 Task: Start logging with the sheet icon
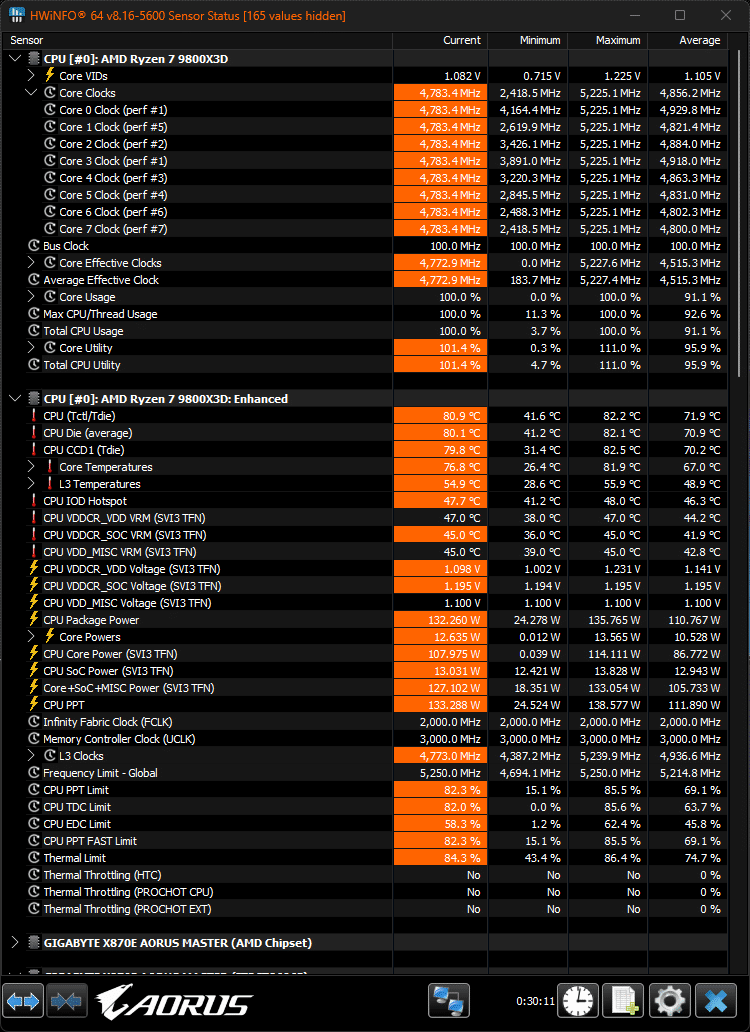click(624, 1001)
